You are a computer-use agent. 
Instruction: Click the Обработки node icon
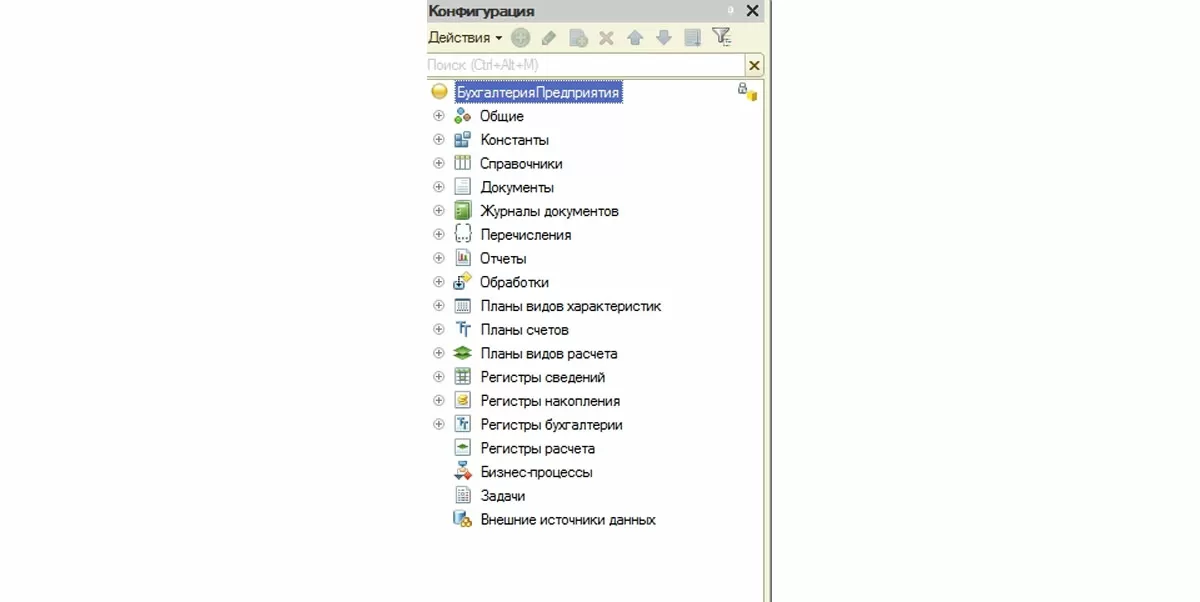pos(462,282)
